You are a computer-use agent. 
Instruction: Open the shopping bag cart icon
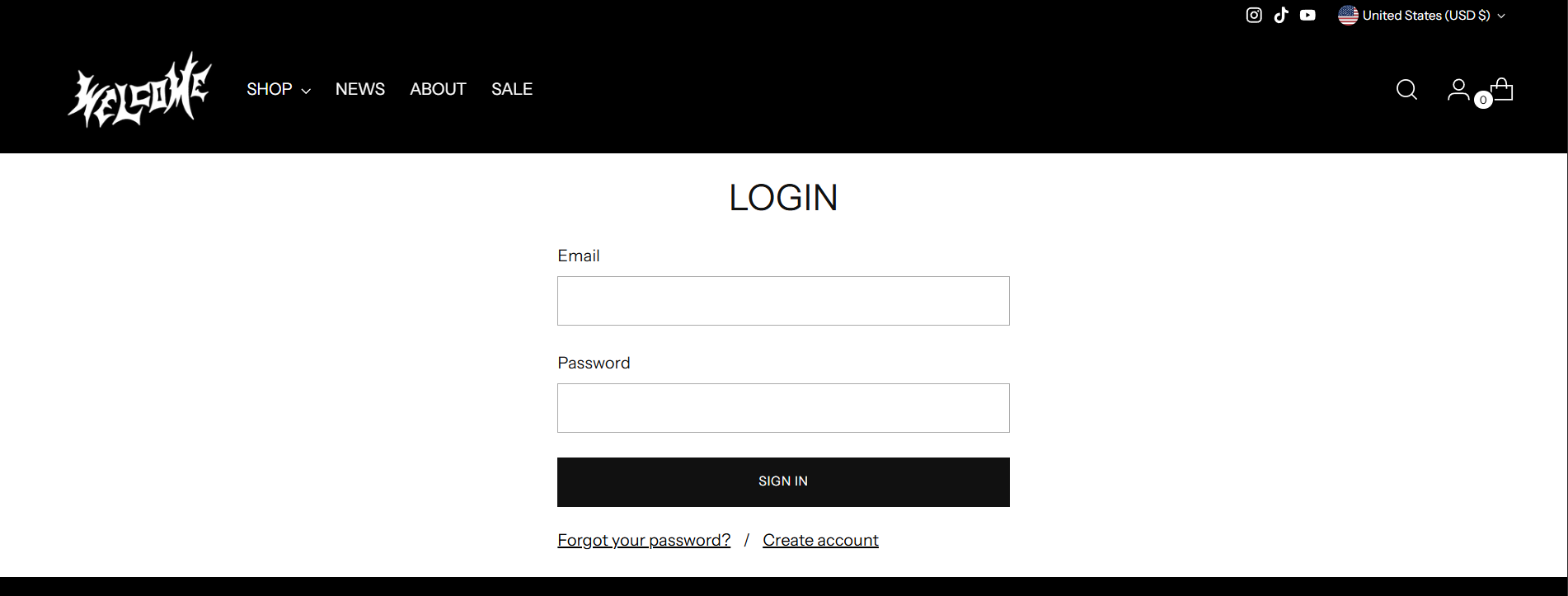tap(1504, 87)
